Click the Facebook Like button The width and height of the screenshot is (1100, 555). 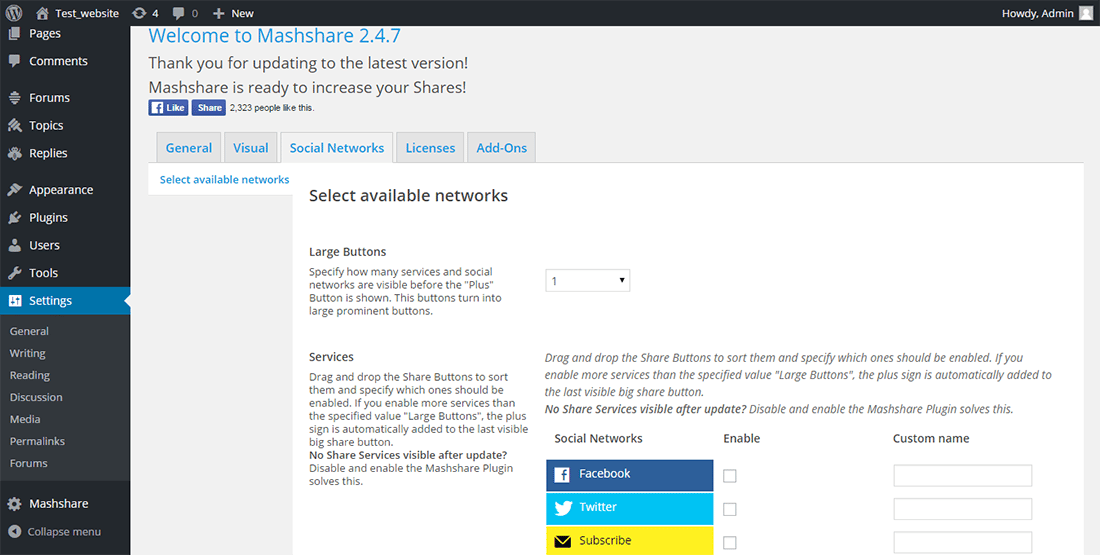(168, 107)
